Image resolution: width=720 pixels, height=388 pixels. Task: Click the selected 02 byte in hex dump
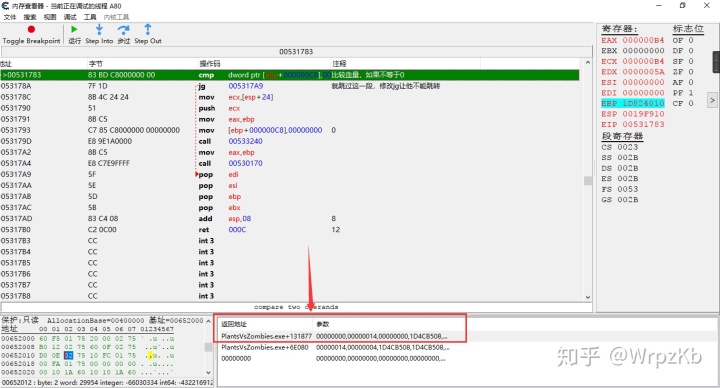[68, 355]
